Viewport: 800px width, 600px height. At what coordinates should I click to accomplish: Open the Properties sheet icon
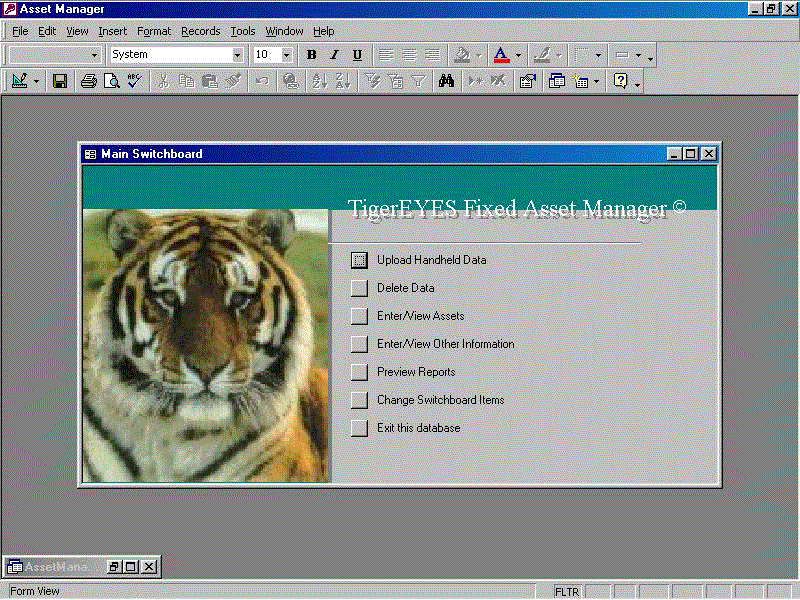pyautogui.click(x=528, y=81)
